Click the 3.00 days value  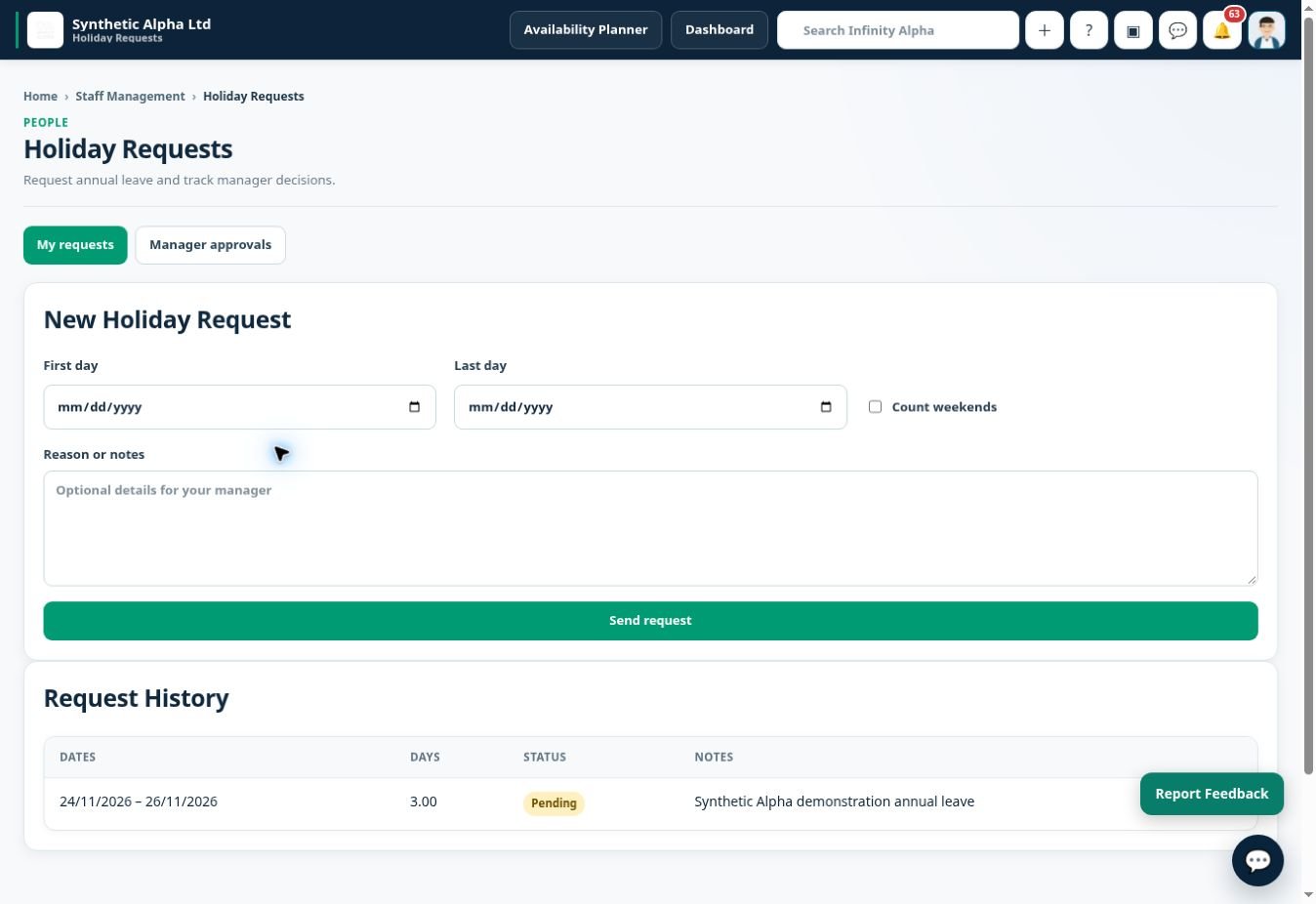tap(424, 801)
